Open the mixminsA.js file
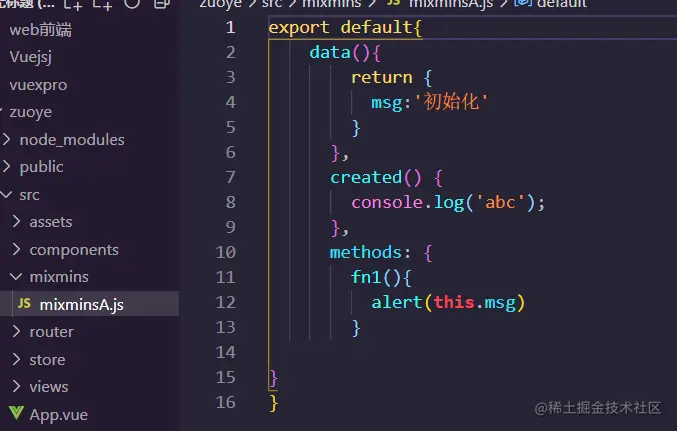The height and width of the screenshot is (431, 677). click(81, 304)
